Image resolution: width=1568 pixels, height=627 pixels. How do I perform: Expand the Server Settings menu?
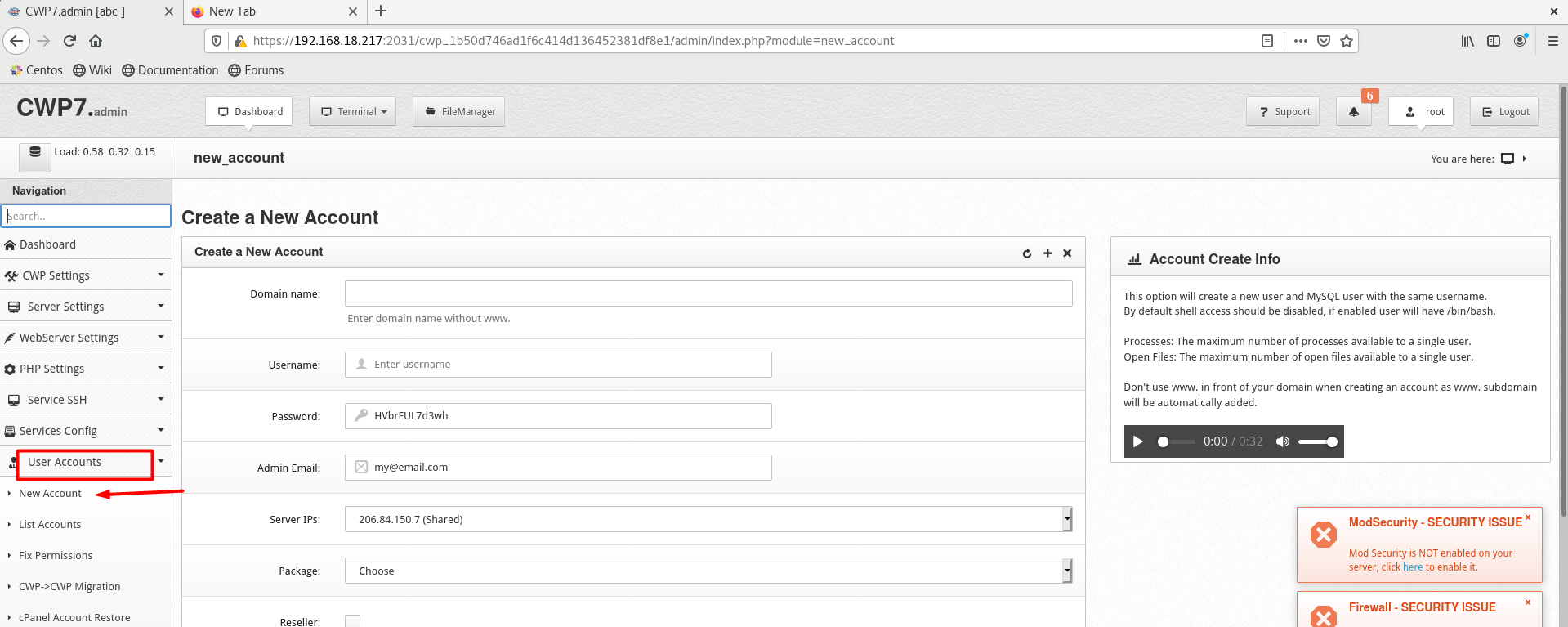[86, 307]
